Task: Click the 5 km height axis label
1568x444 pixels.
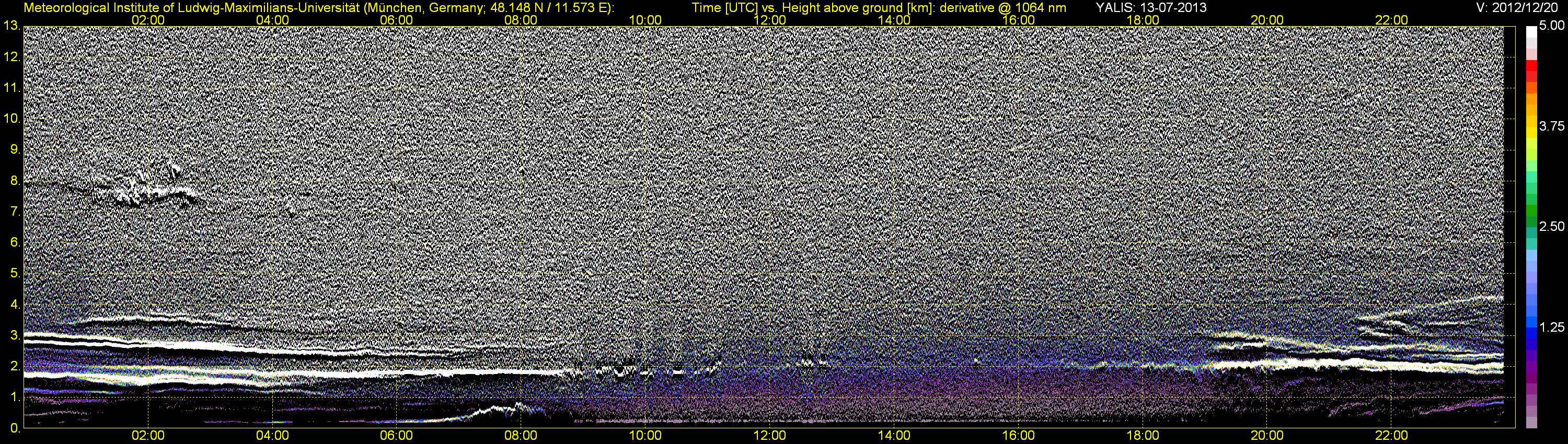Action: [15, 273]
